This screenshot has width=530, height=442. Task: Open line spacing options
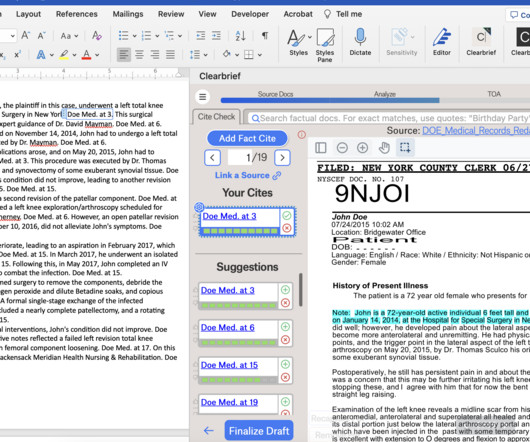coord(195,54)
